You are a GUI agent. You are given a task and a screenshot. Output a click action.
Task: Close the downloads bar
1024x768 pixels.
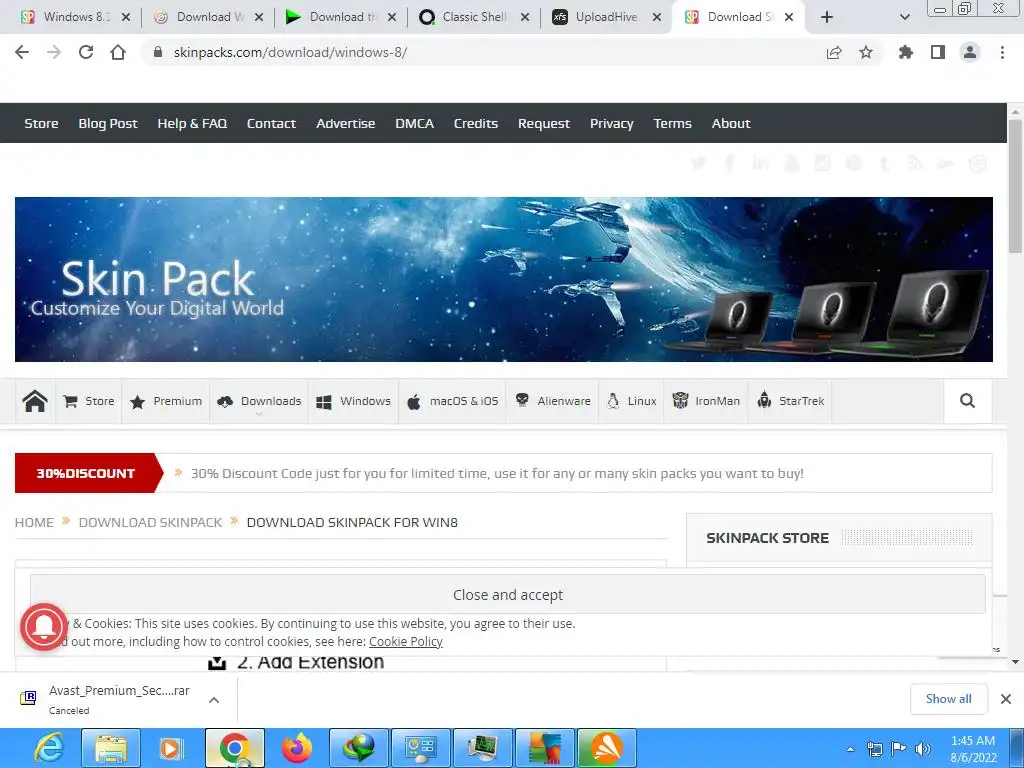(x=1006, y=699)
